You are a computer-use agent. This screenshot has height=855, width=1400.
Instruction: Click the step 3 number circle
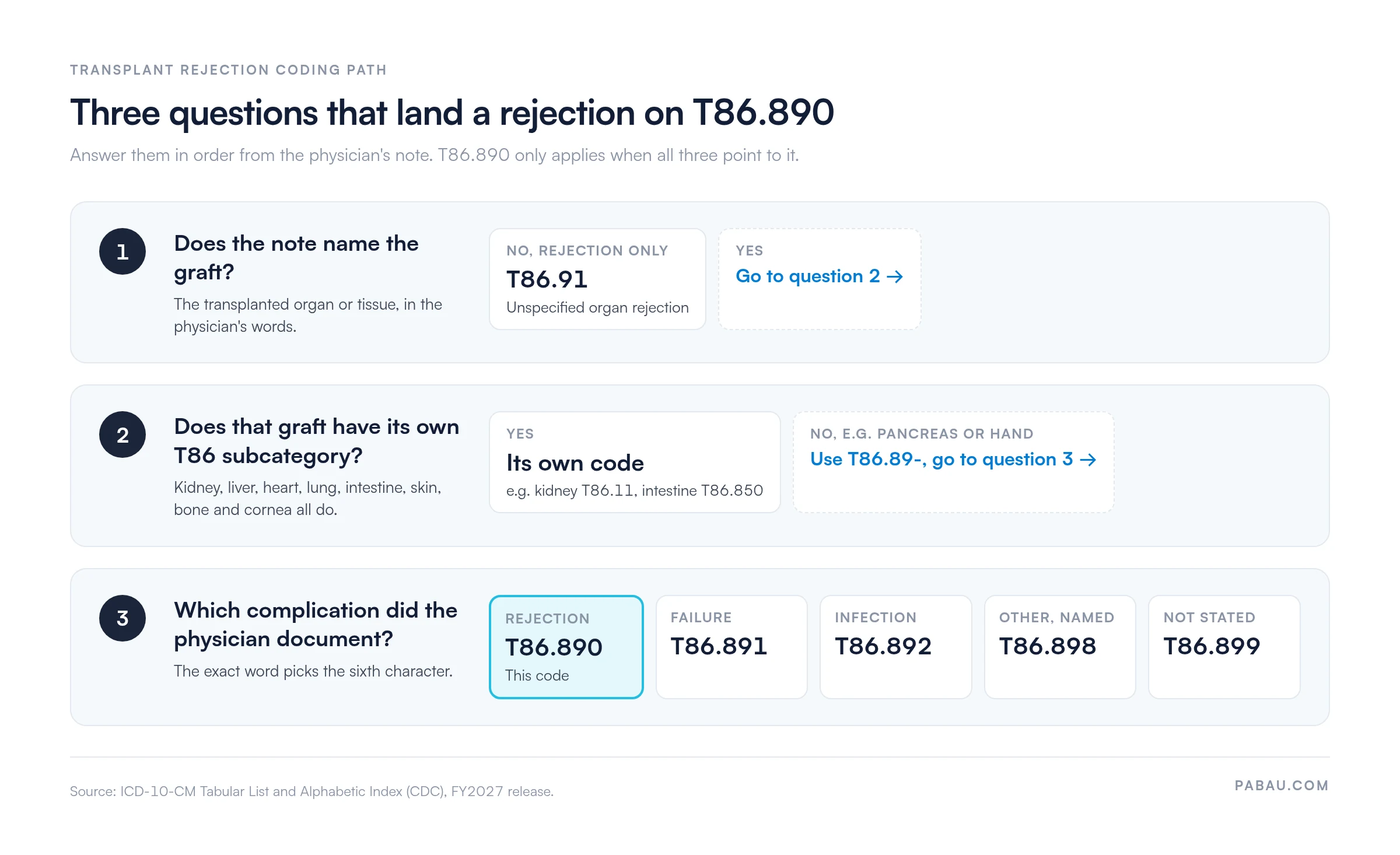(123, 618)
